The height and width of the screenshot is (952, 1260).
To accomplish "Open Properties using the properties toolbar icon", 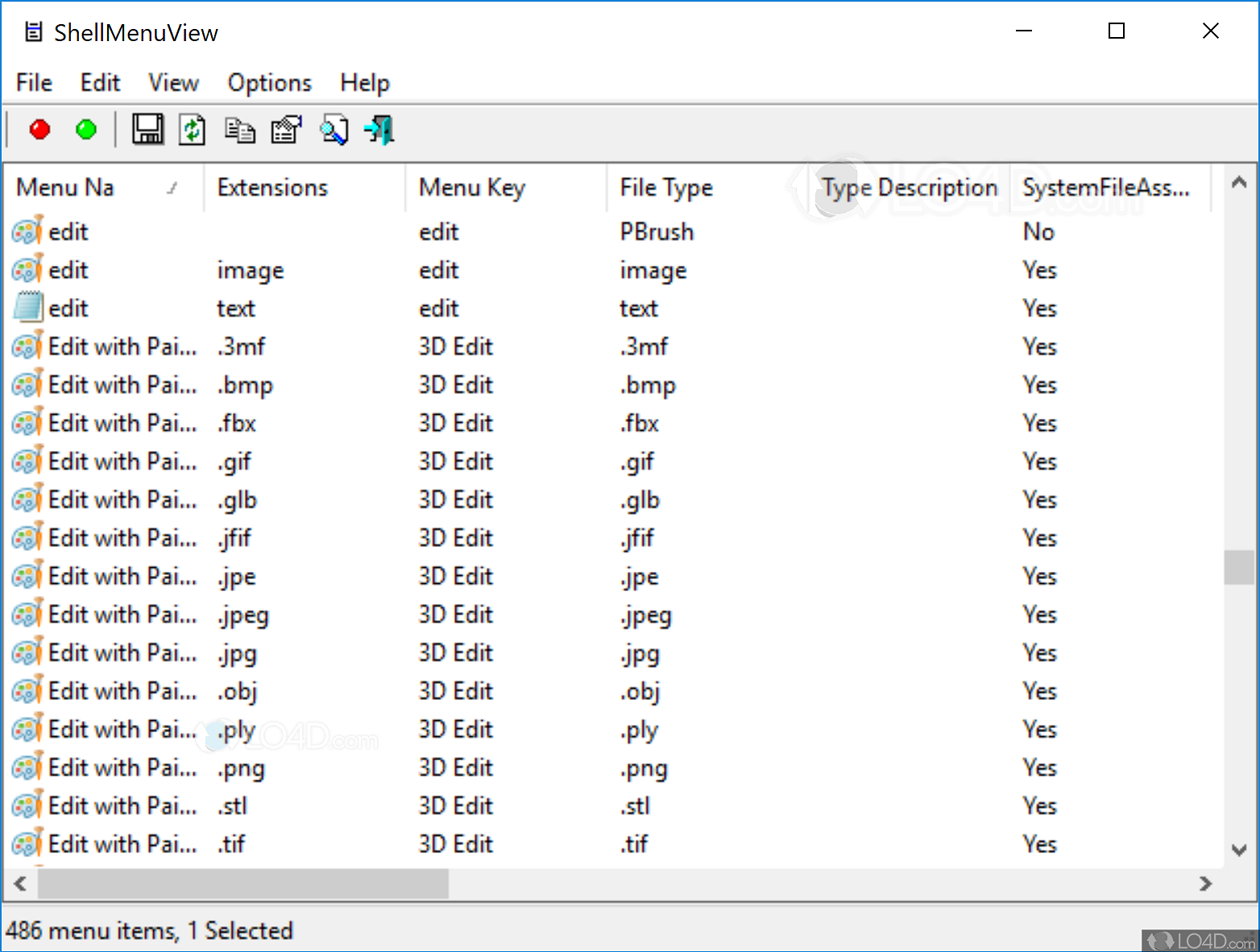I will tap(286, 129).
